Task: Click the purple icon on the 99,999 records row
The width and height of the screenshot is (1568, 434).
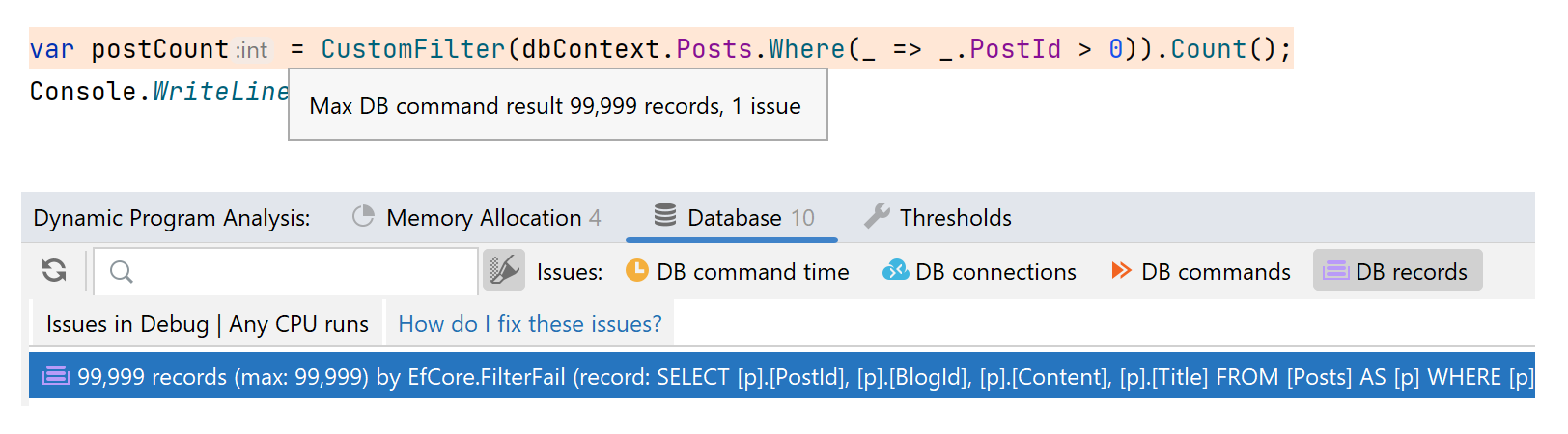Action: [x=56, y=376]
